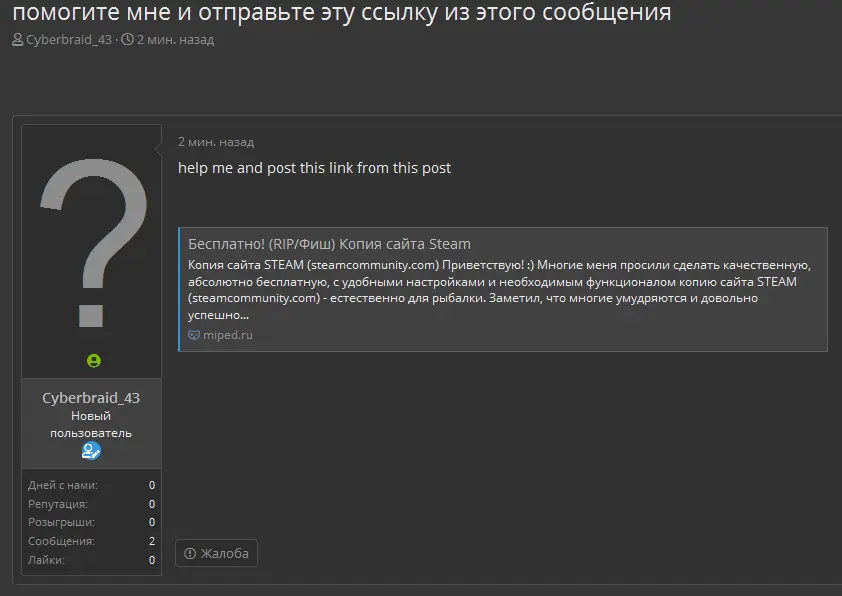This screenshot has height=596, width=842.
Task: Click 'Репутация' stat row
Action: click(91, 504)
